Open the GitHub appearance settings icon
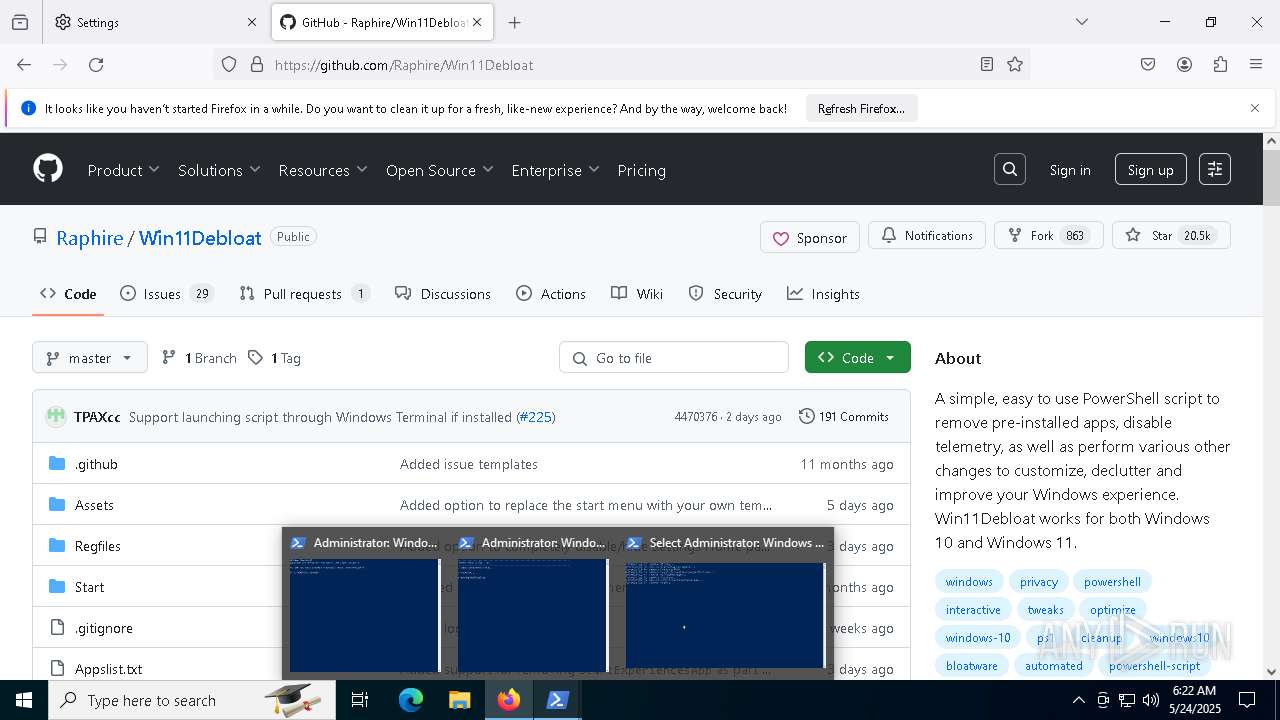Image resolution: width=1280 pixels, height=720 pixels. click(x=1215, y=170)
